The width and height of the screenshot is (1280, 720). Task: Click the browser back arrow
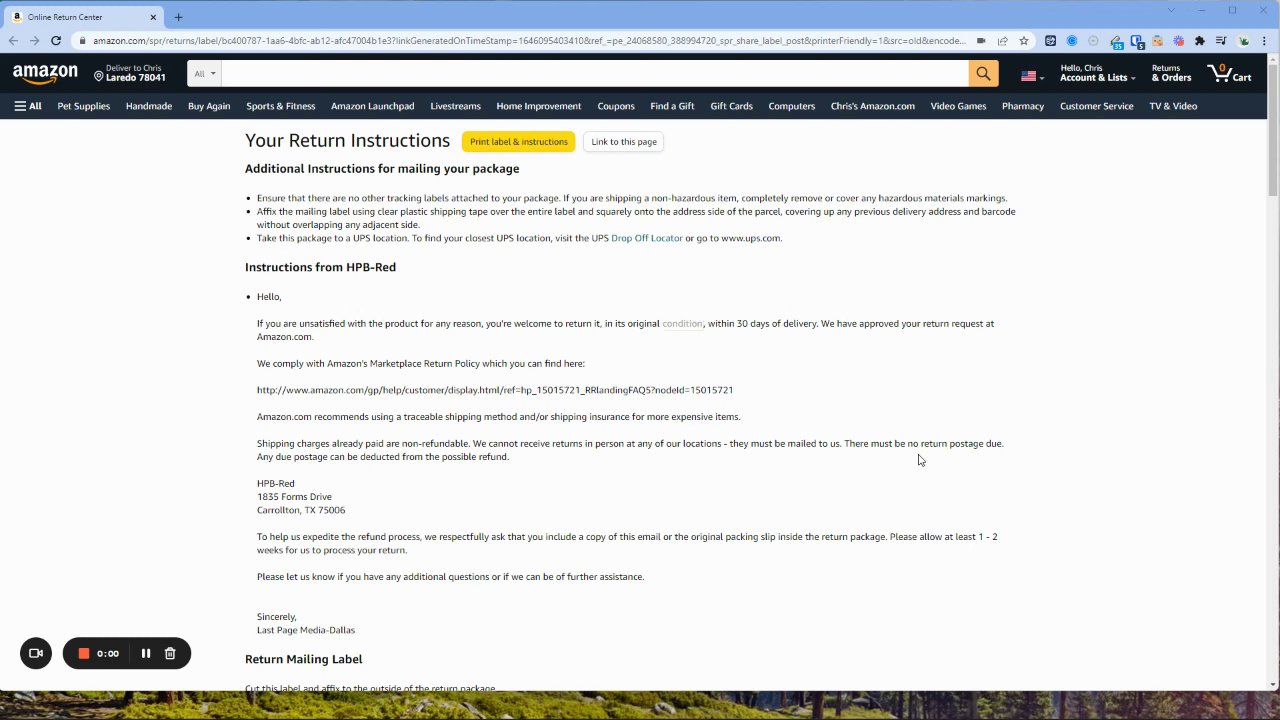13,41
